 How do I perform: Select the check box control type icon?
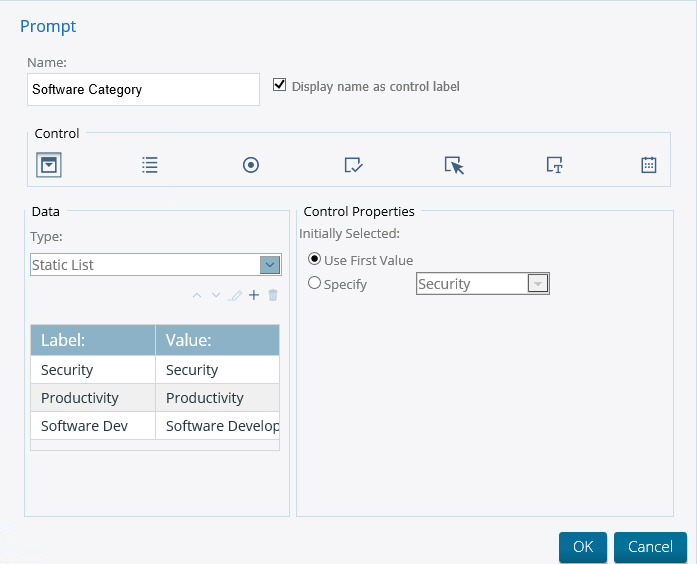coord(353,165)
